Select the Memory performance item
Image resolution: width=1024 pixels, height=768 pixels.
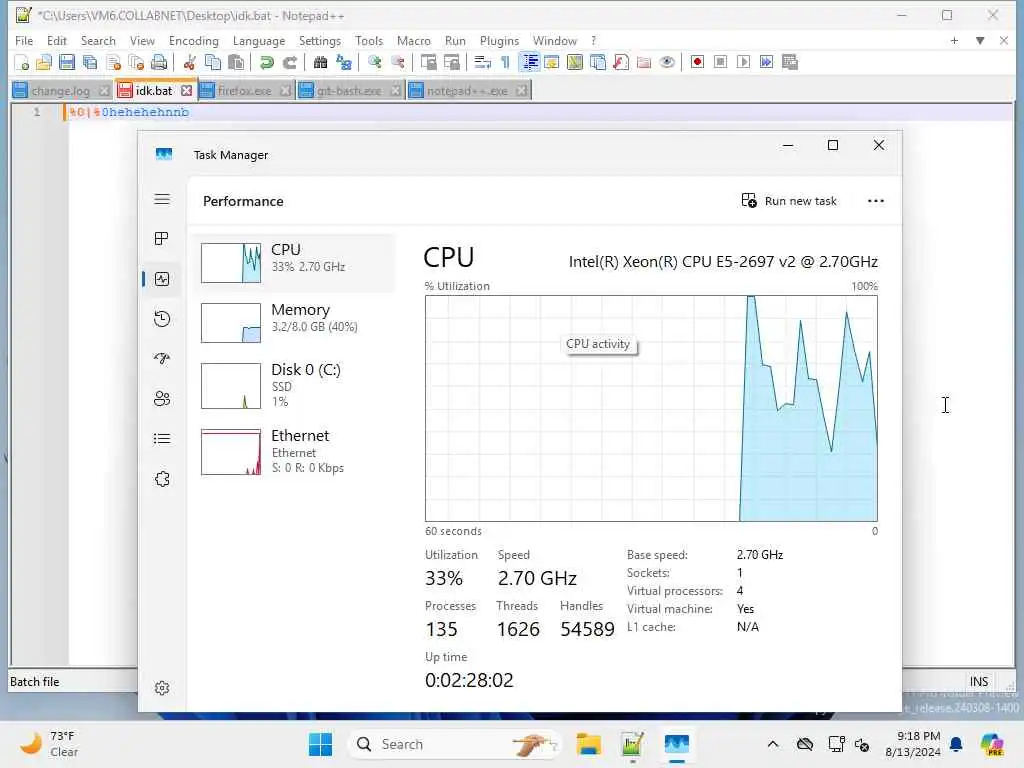click(x=294, y=323)
